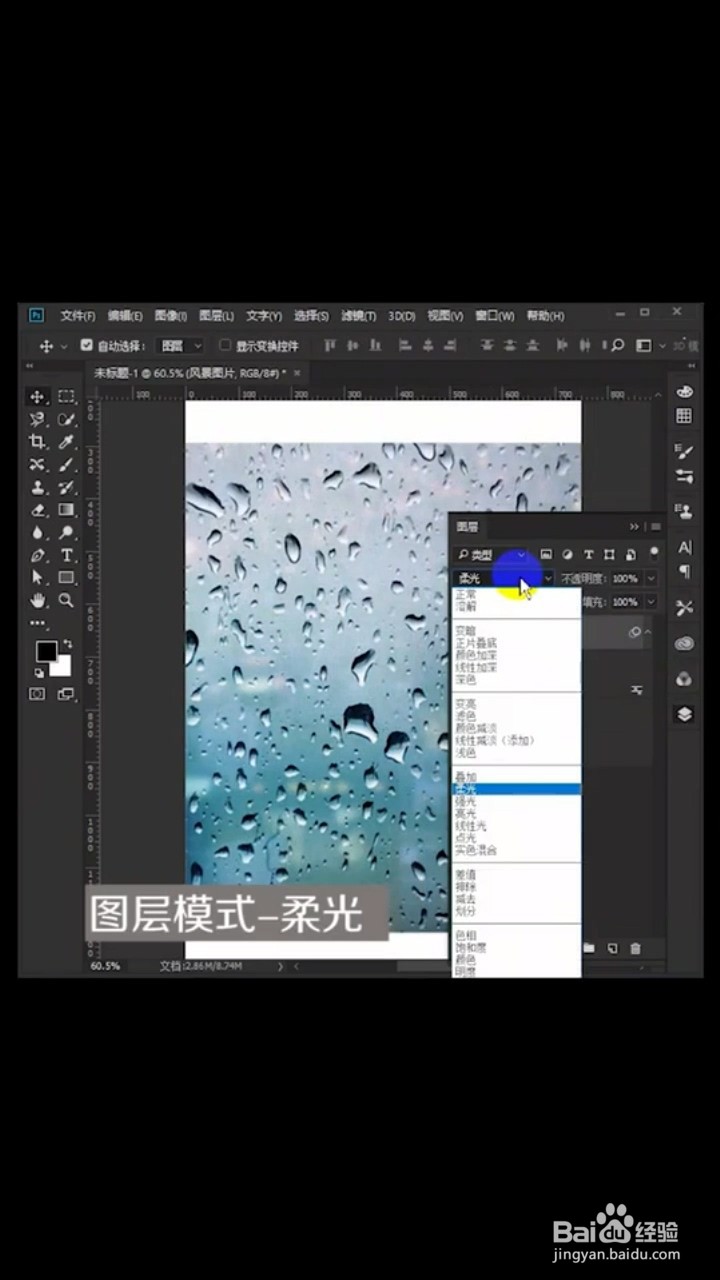Open the 类型 layer filter dropdown

[x=492, y=554]
